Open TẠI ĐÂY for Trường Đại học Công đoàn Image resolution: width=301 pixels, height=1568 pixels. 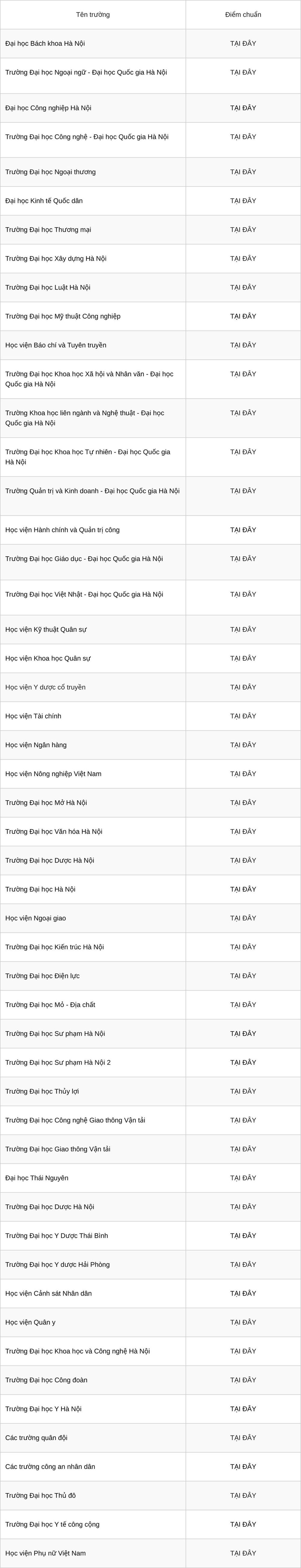[x=243, y=1380]
